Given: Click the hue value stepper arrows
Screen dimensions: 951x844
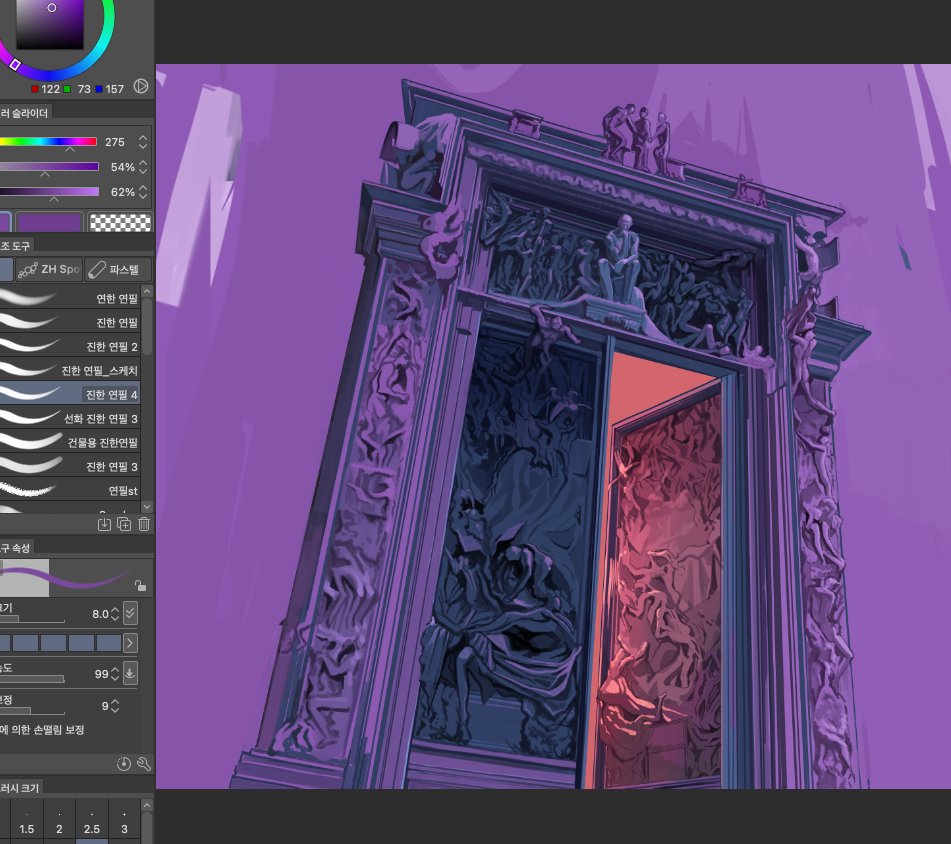Looking at the screenshot, I should 143,142.
